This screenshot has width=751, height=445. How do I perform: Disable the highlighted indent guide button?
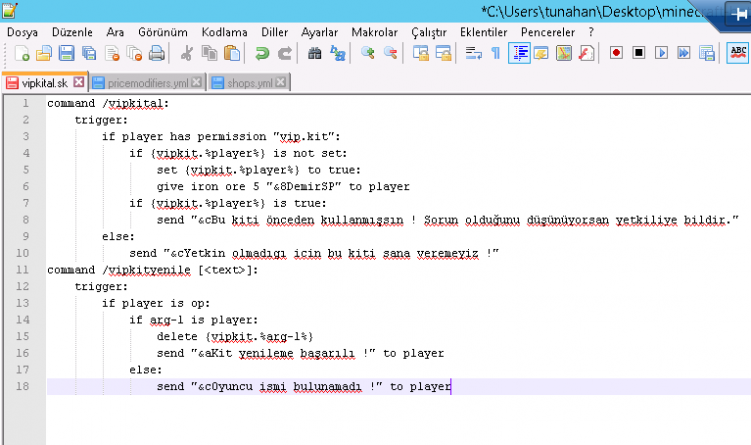tap(519, 53)
